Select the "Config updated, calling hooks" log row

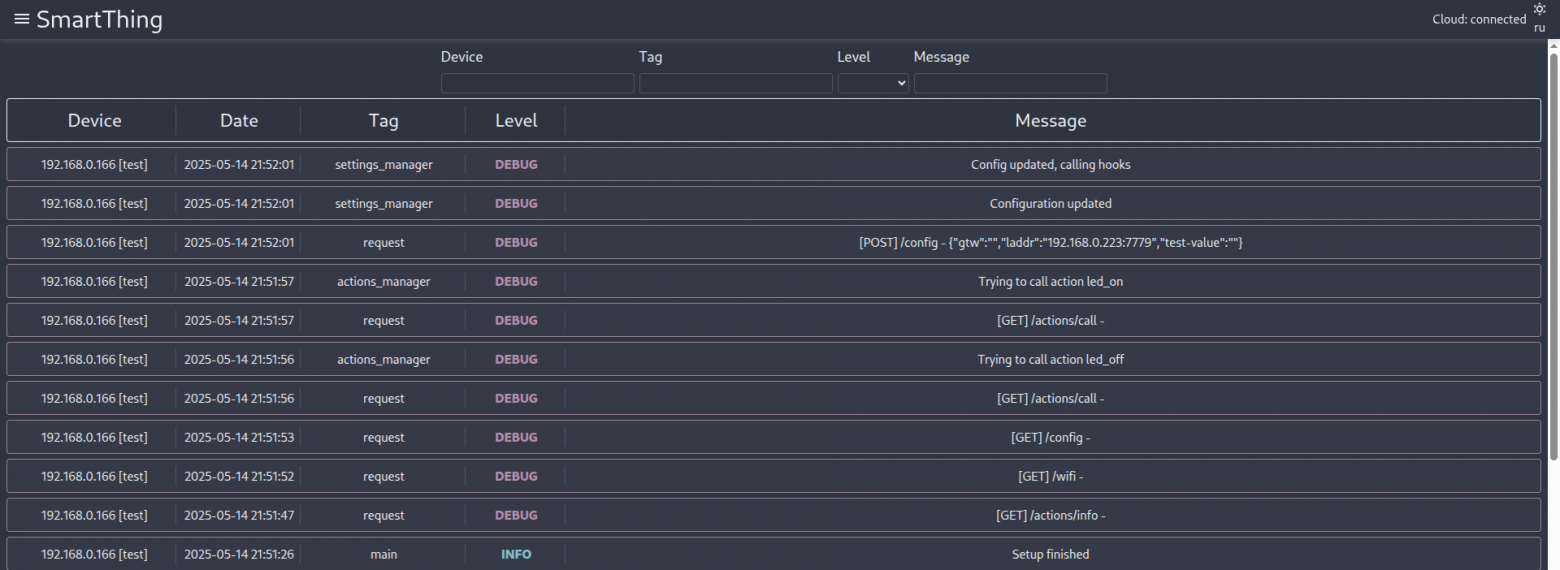[1050, 165]
